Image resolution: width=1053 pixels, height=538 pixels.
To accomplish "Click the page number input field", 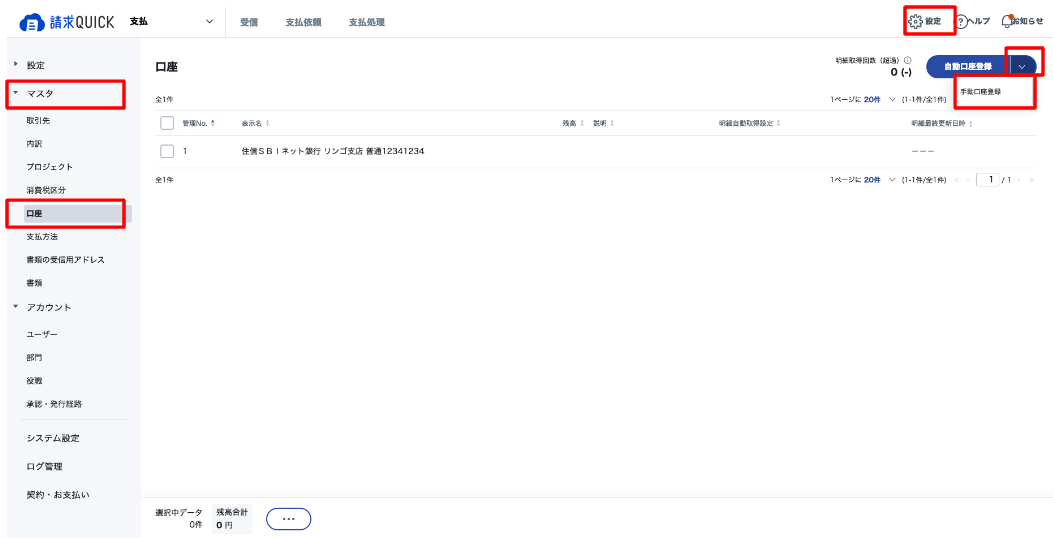I will (988, 180).
